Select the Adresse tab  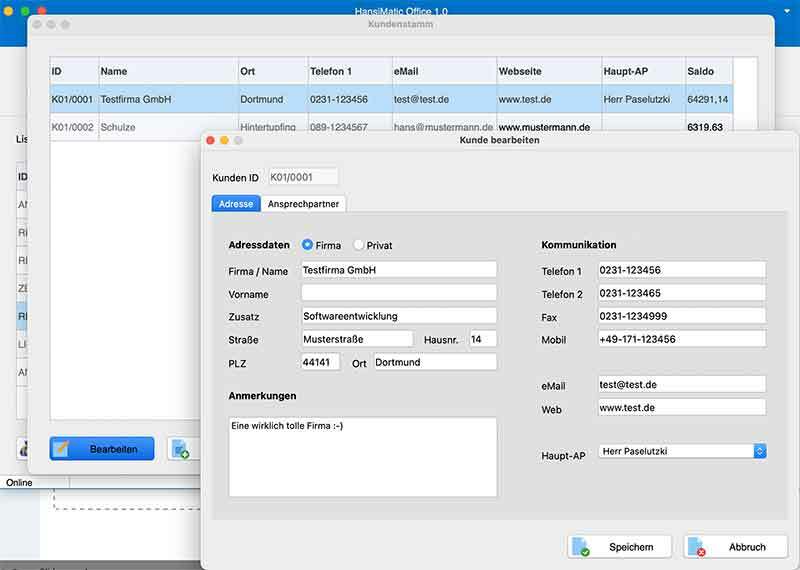click(x=236, y=204)
